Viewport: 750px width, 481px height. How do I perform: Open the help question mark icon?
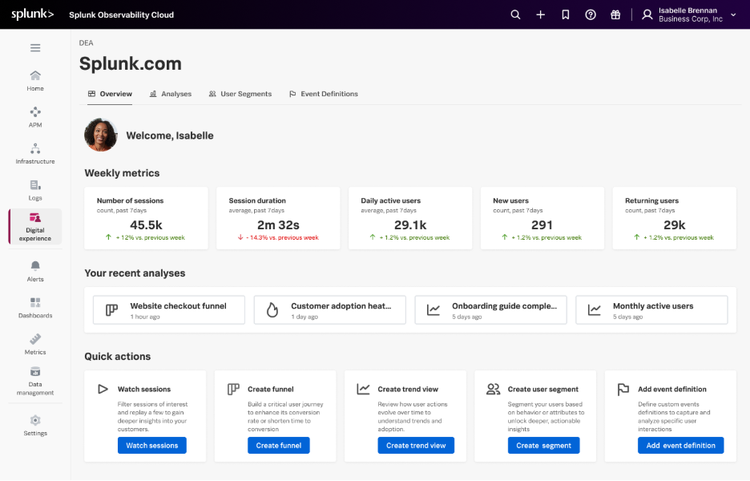click(x=590, y=15)
